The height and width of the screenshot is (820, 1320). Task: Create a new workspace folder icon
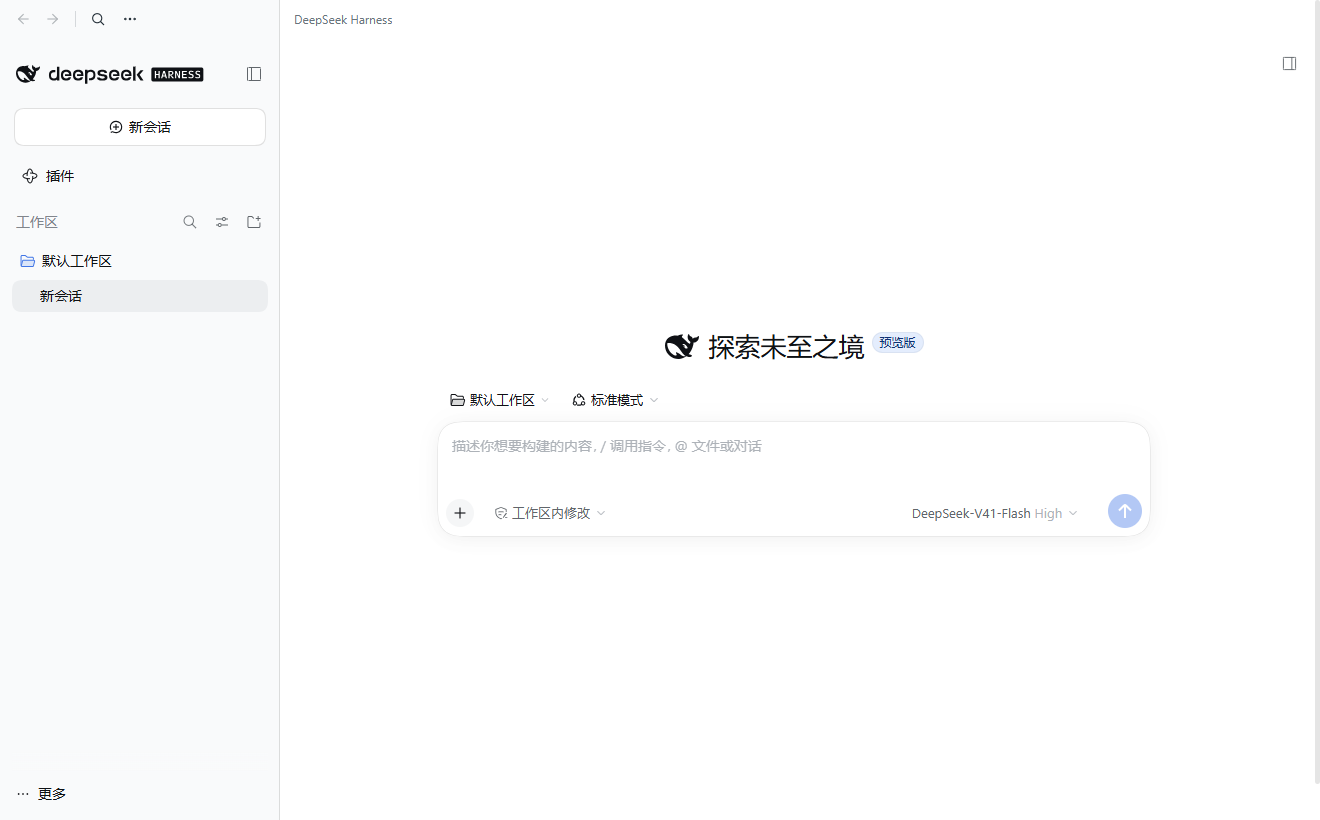pos(254,222)
